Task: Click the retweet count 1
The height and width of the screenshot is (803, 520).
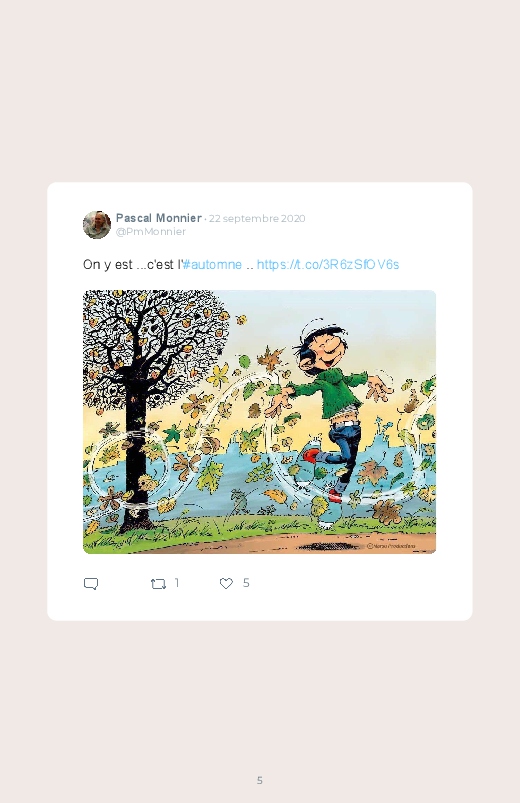Action: tap(177, 583)
